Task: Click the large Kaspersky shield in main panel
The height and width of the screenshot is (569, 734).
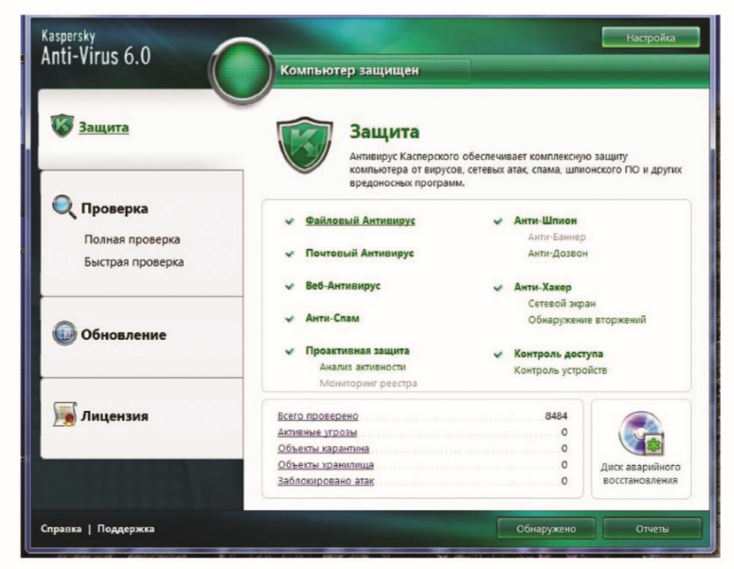Action: tap(305, 145)
